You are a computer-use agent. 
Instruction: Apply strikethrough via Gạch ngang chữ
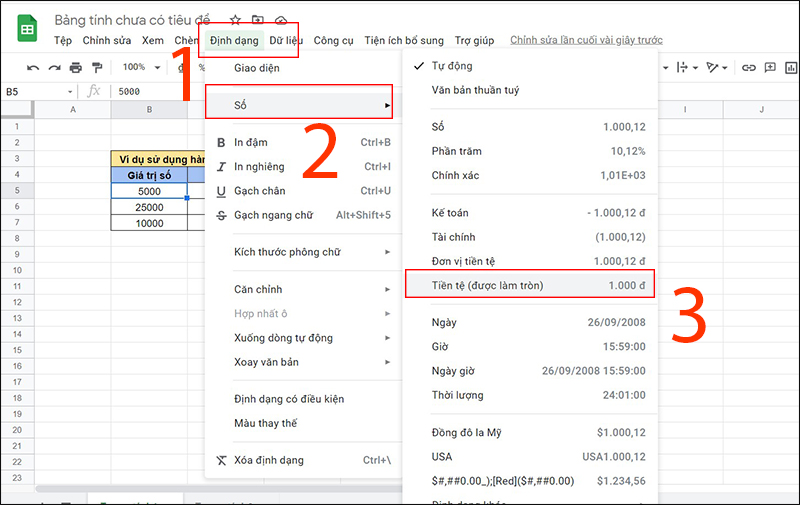[x=304, y=215]
